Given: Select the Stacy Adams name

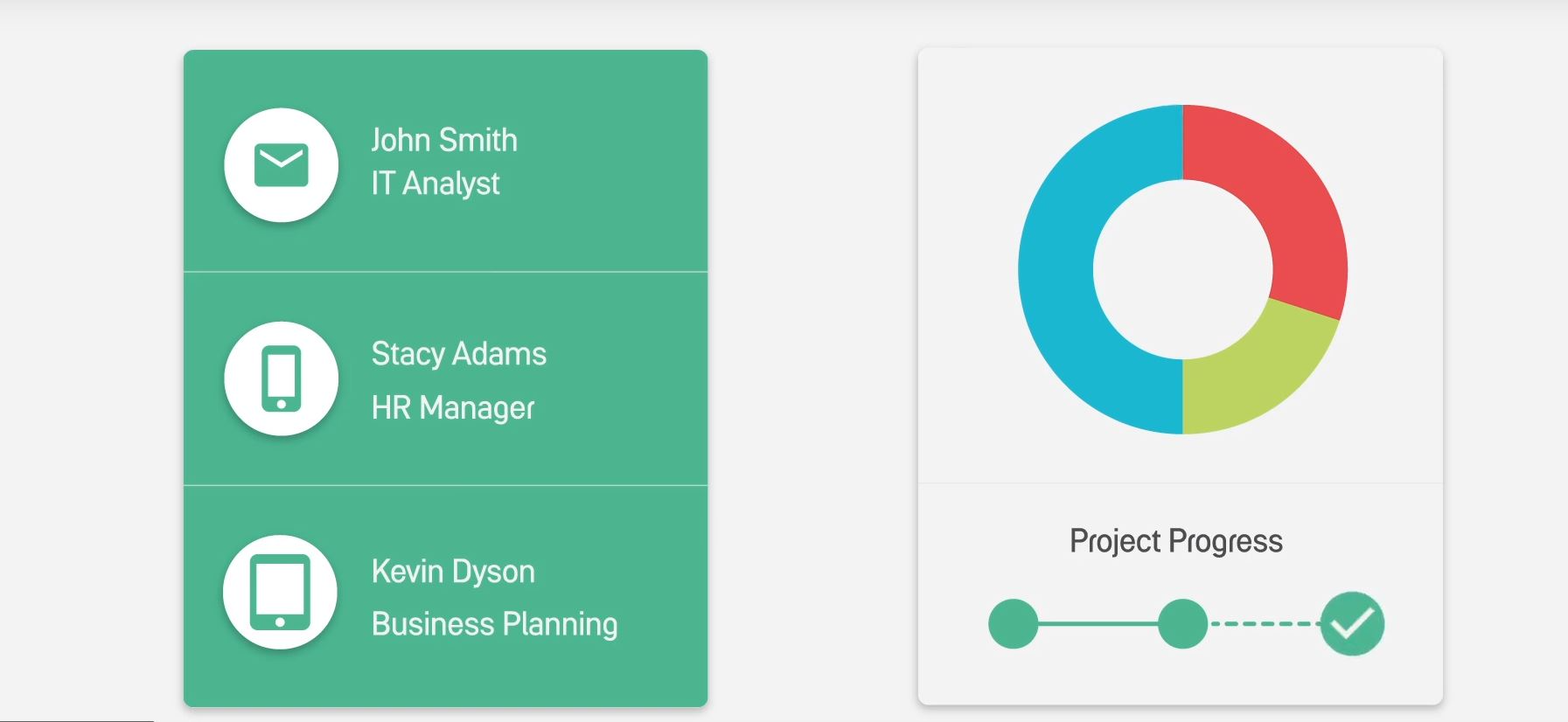Looking at the screenshot, I should (458, 354).
